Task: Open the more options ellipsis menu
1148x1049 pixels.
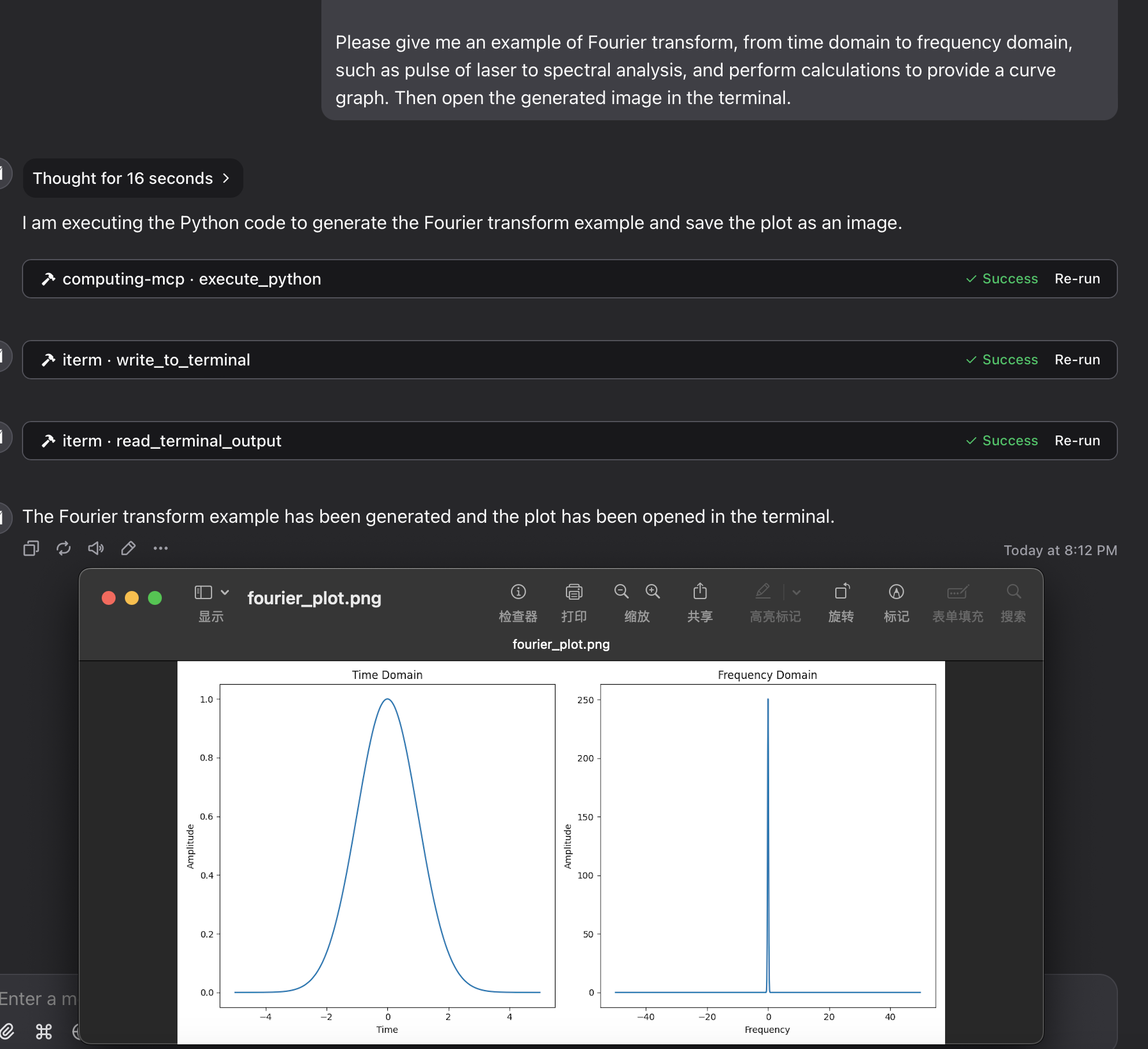Action: pyautogui.click(x=161, y=548)
